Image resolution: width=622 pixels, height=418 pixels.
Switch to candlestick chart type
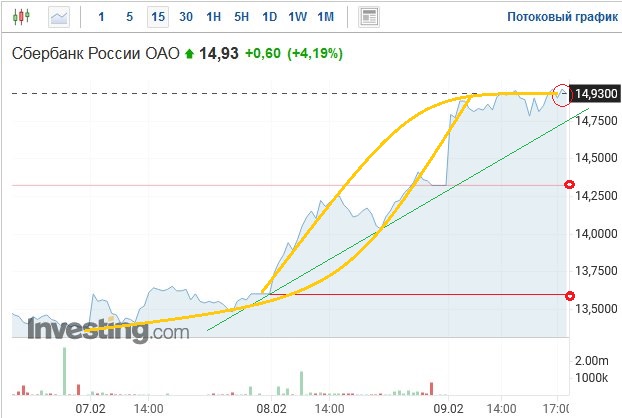[21, 17]
